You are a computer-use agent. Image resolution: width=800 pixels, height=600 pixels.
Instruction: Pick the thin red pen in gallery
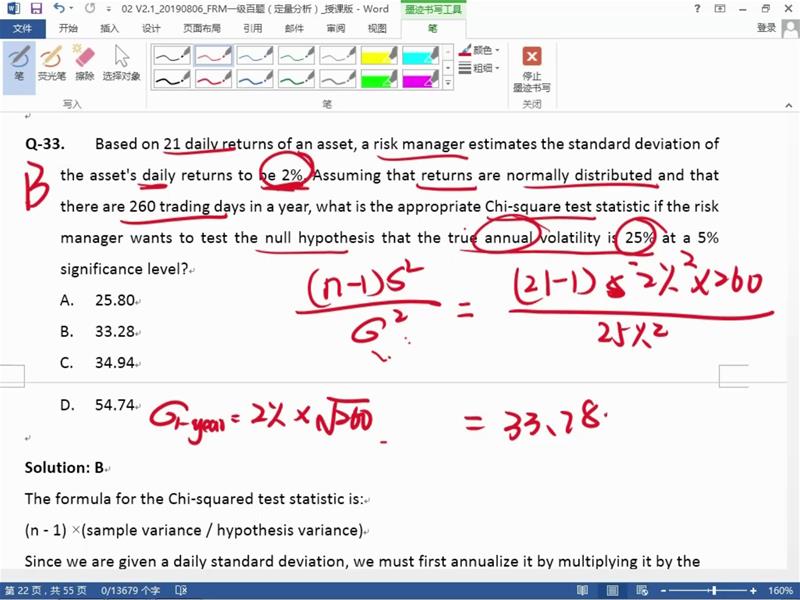tap(213, 55)
